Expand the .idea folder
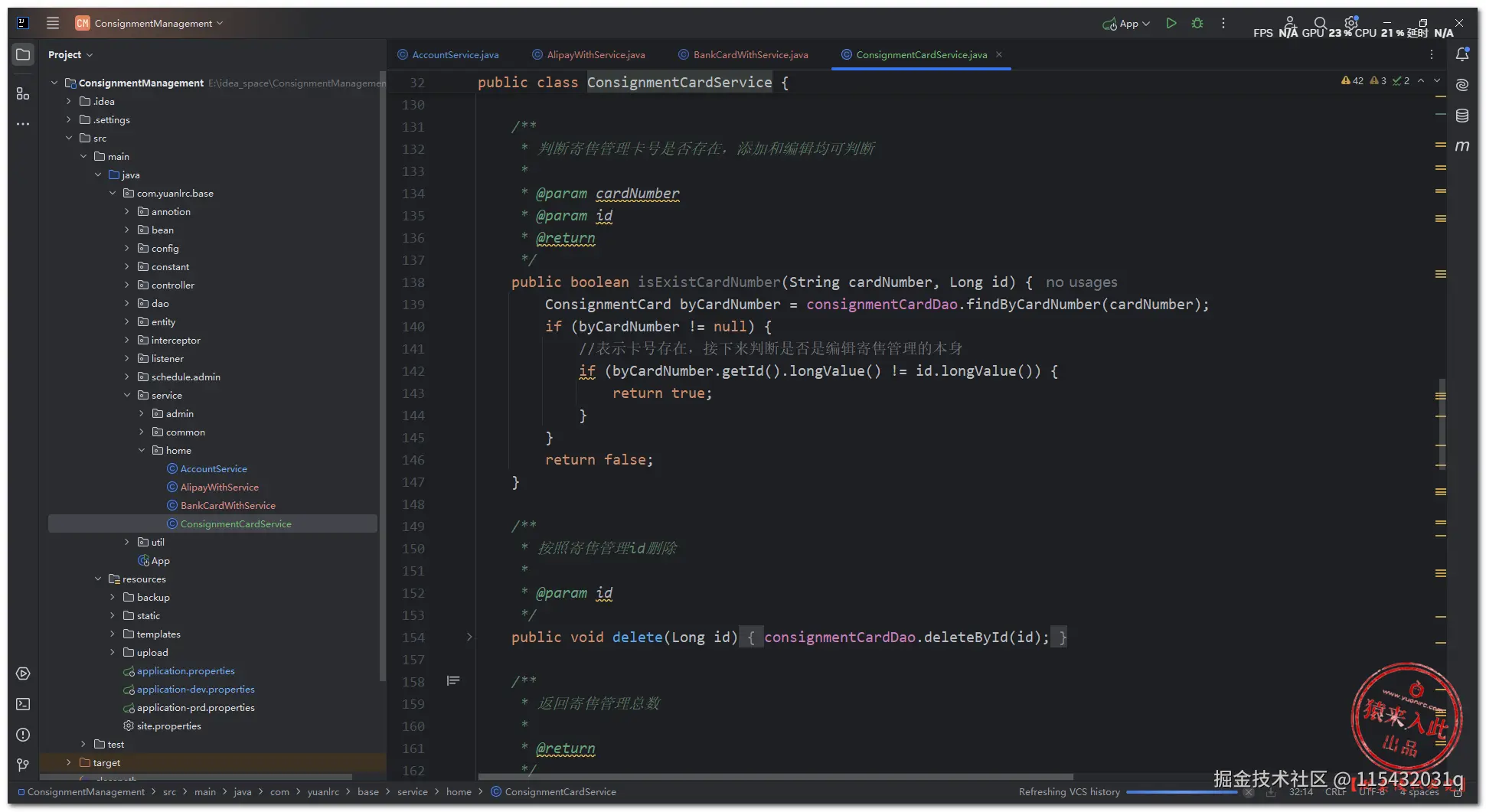Viewport: 1486px width, 812px height. 69,101
